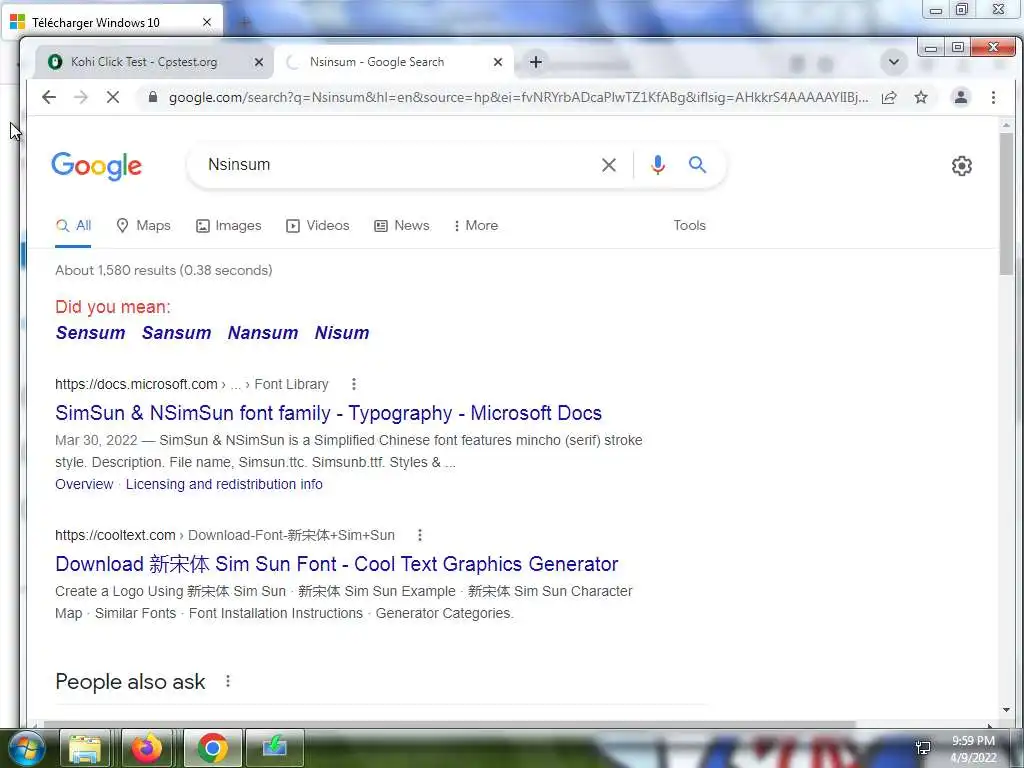This screenshot has height=768, width=1024.
Task: Open the Chrome profile avatar
Action: [961, 97]
